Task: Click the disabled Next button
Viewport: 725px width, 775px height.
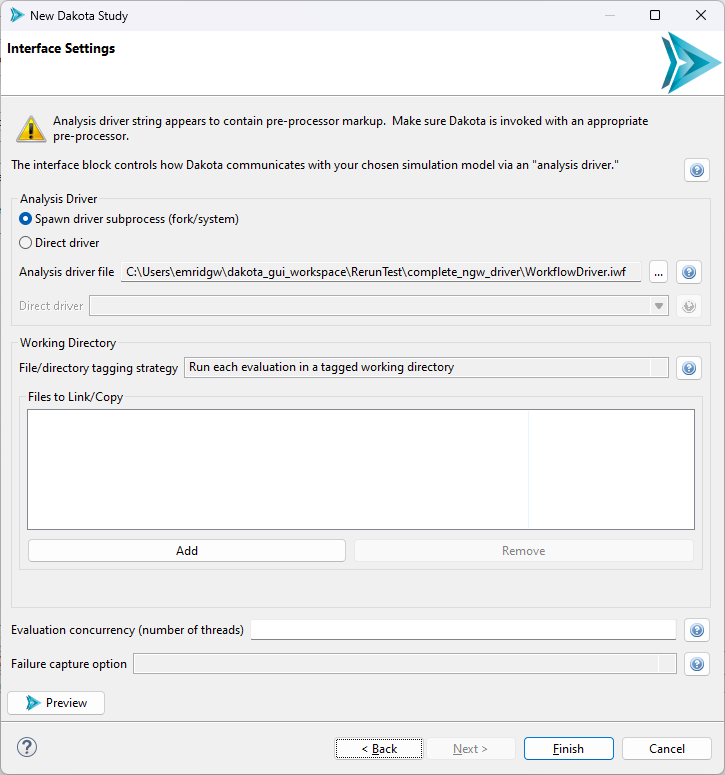Action: click(x=470, y=748)
